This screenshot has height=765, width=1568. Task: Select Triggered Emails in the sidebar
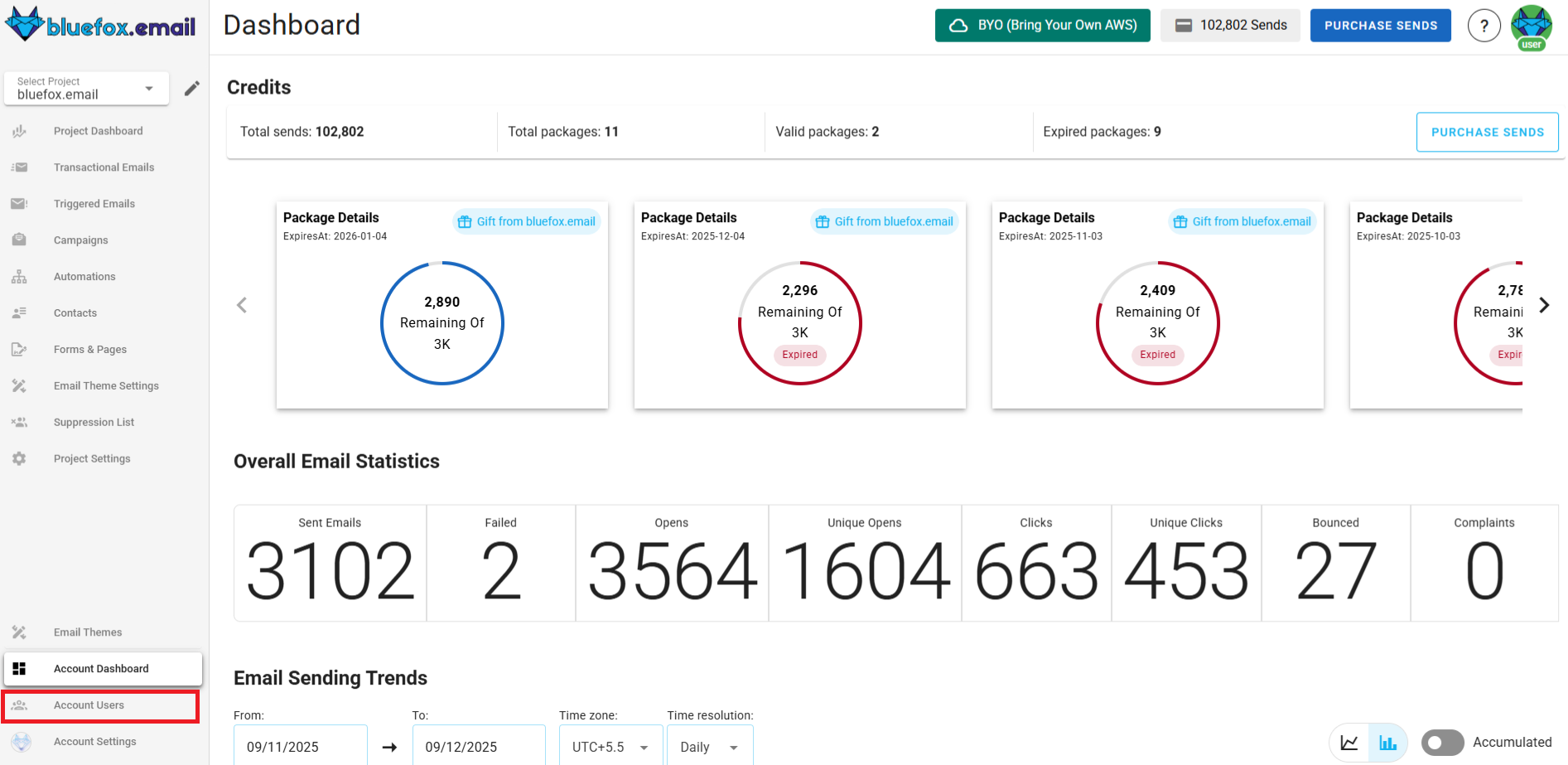tap(94, 203)
